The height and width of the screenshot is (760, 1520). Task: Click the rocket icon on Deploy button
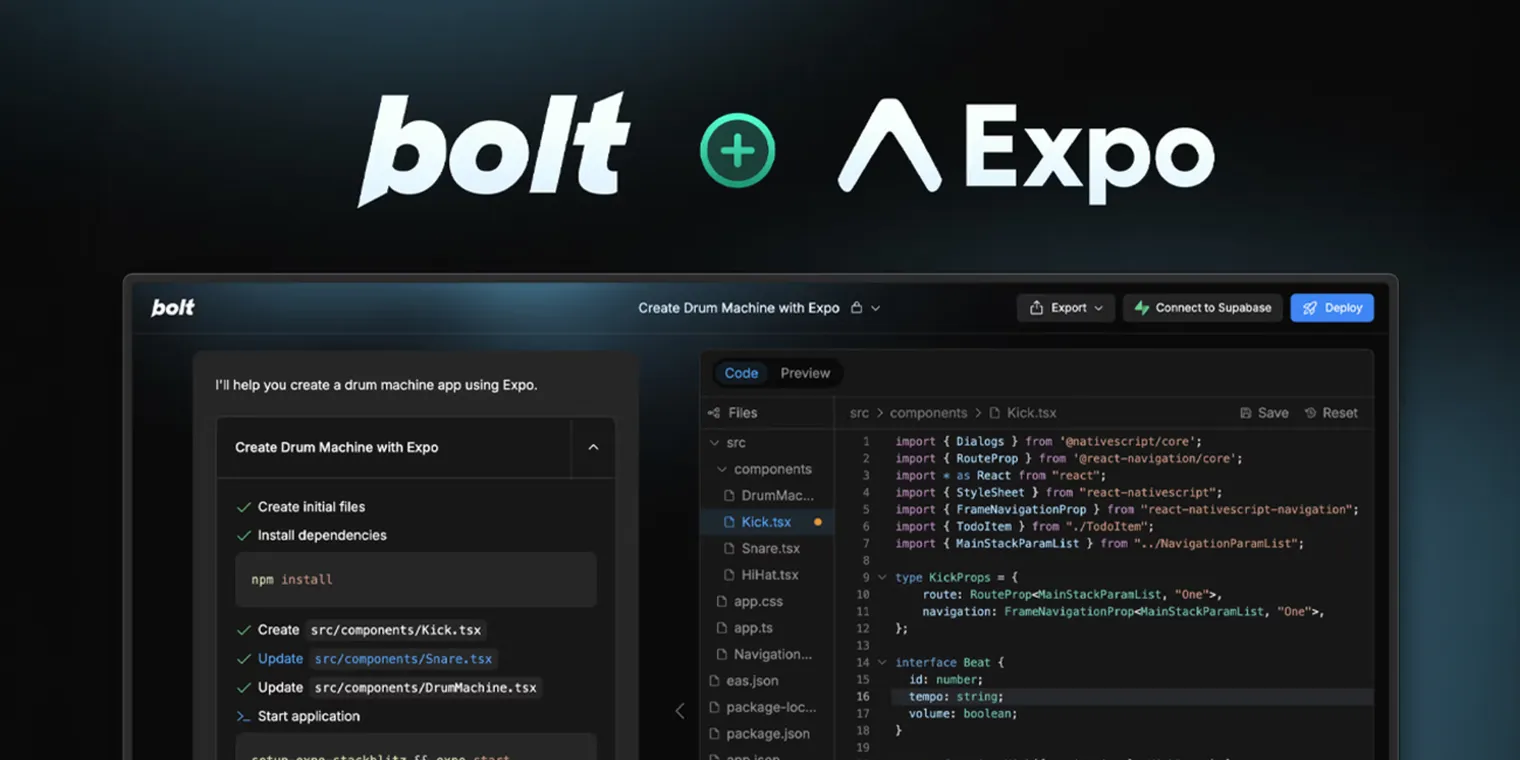1311,307
